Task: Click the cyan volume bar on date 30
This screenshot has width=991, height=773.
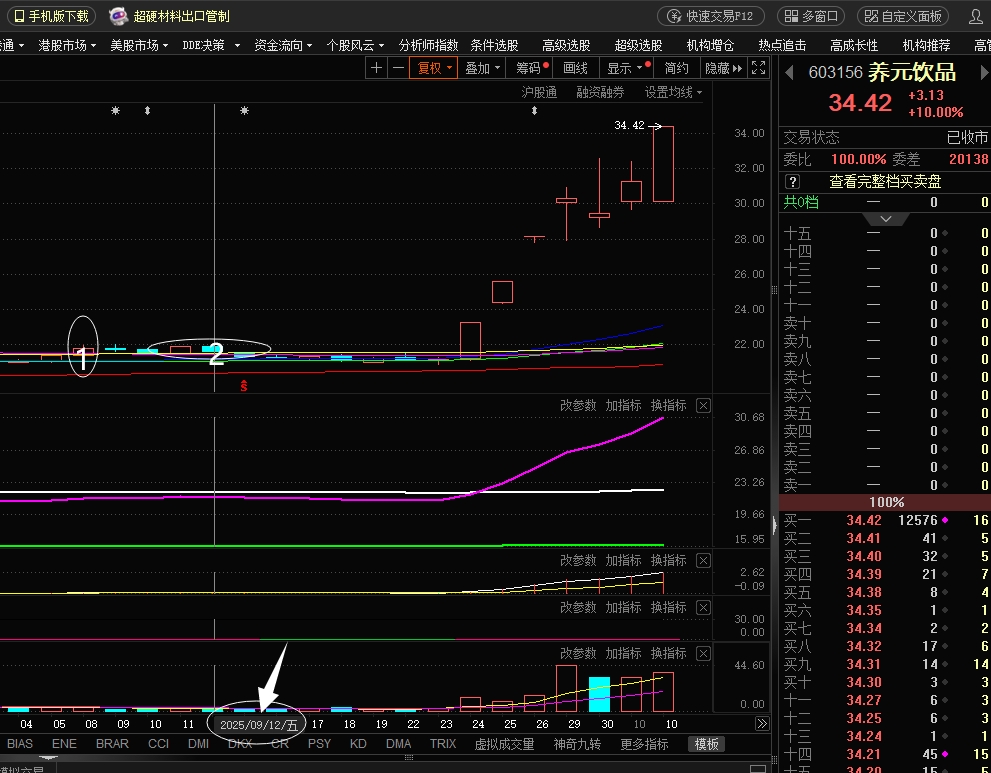Action: pos(599,694)
